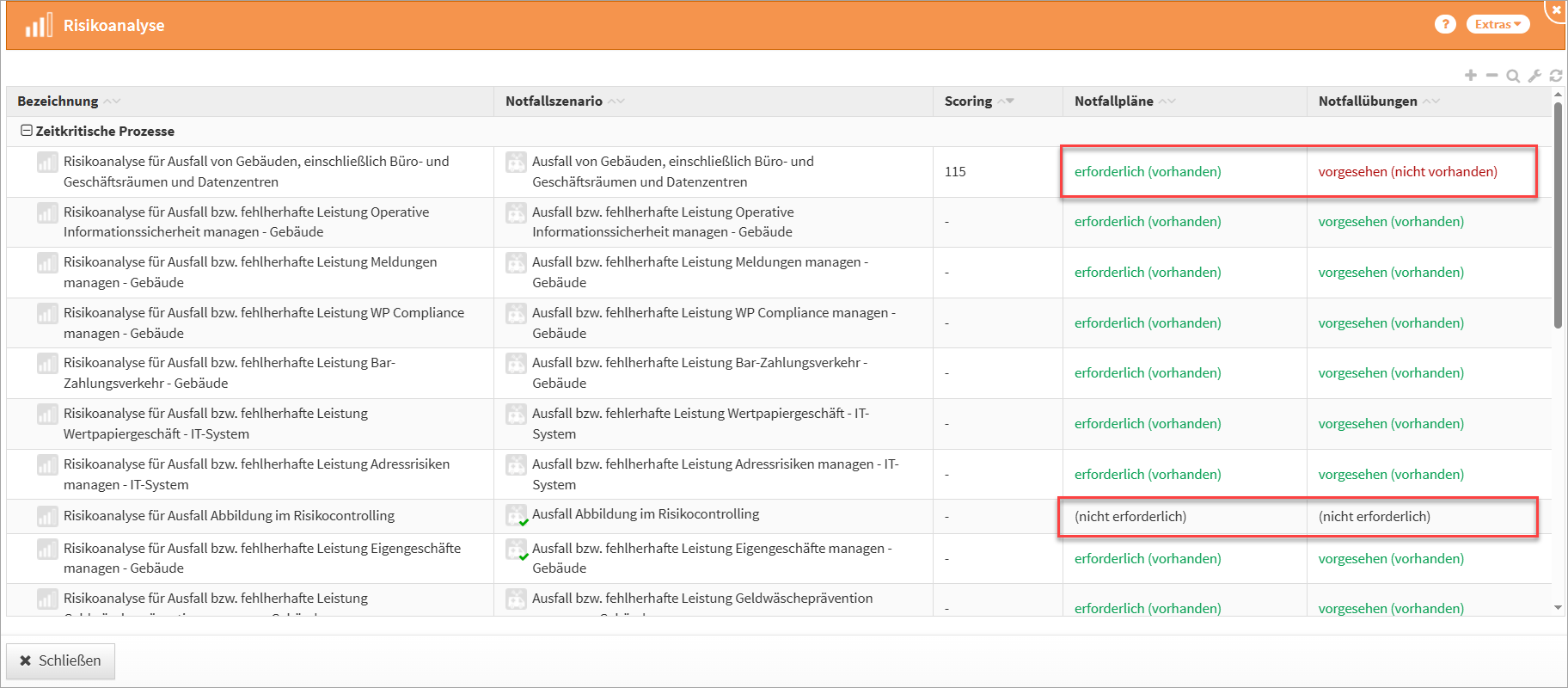Click the plus icon to expand all groups
The width and height of the screenshot is (1568, 688).
(x=1471, y=76)
